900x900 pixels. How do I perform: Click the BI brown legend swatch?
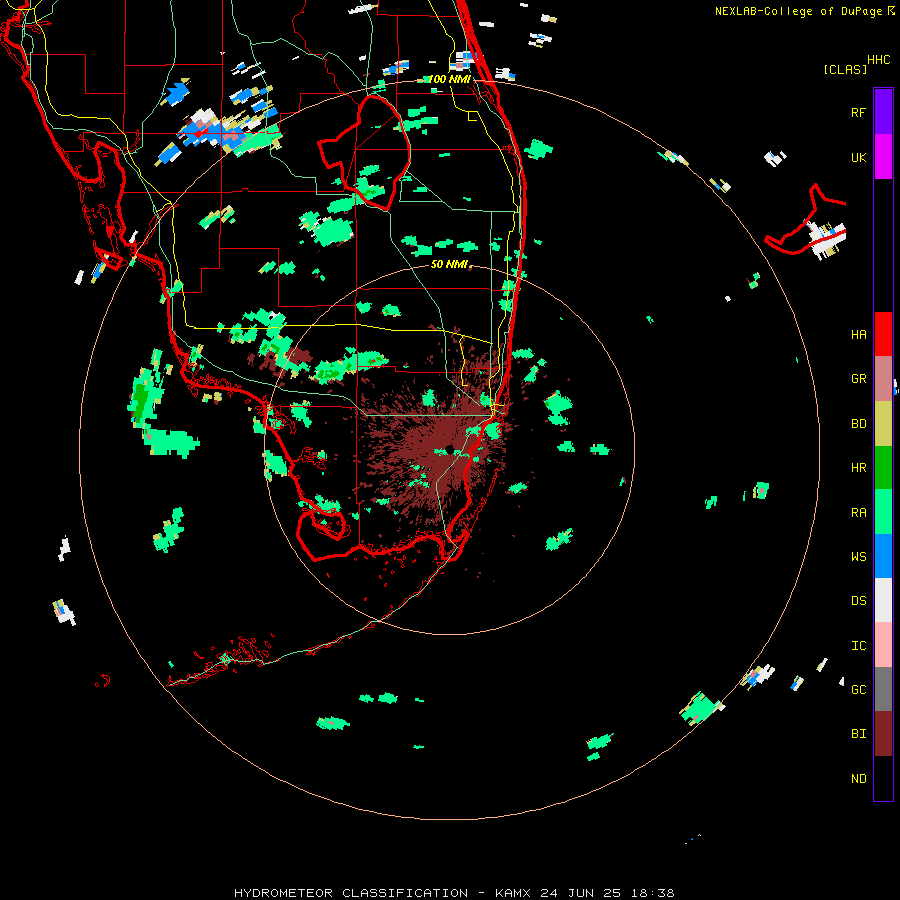(x=883, y=734)
